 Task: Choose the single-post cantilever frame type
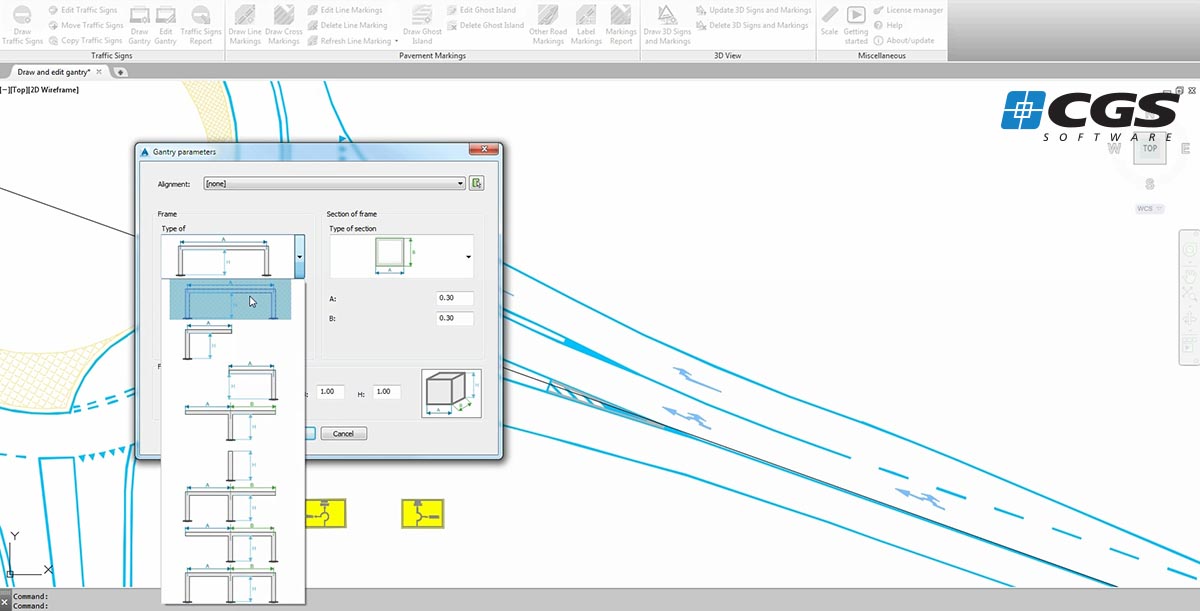(208, 342)
